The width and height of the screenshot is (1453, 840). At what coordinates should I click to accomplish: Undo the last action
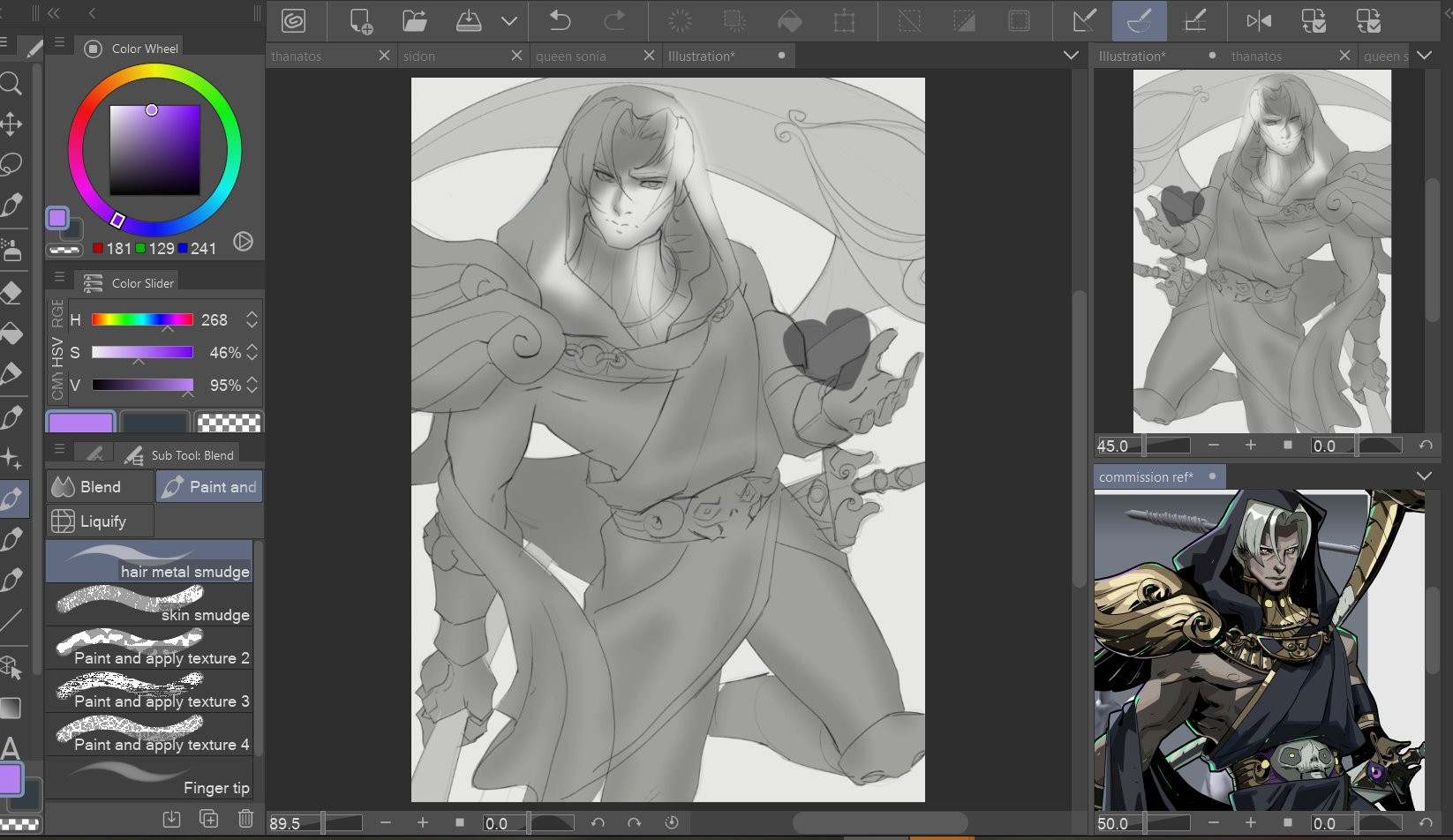pos(560,20)
